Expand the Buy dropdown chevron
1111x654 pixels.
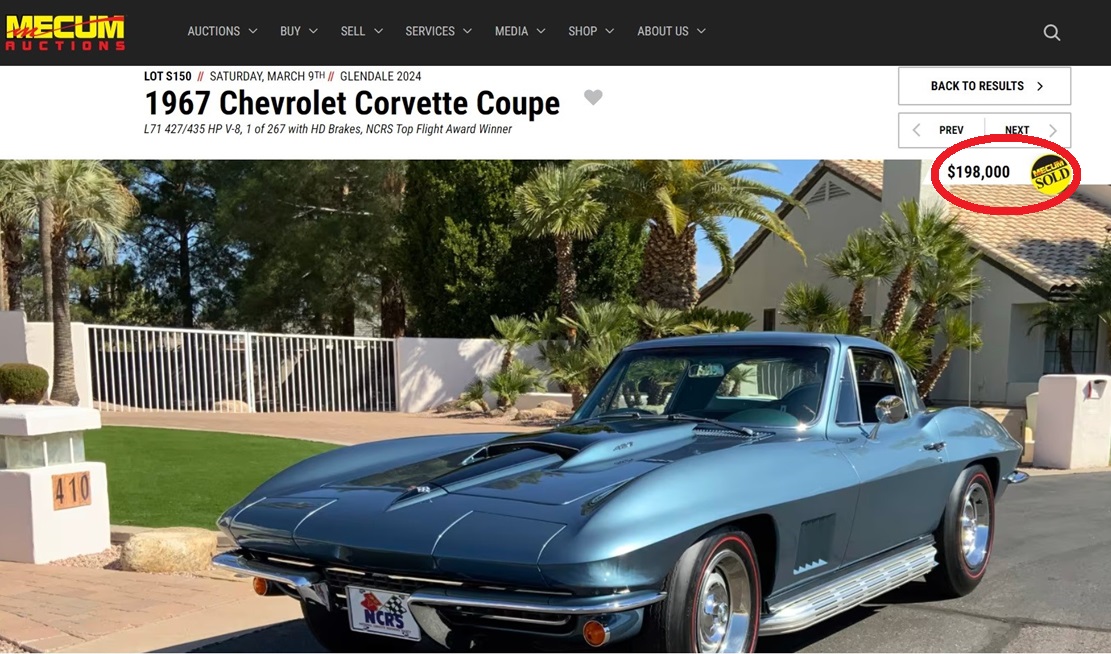click(313, 31)
